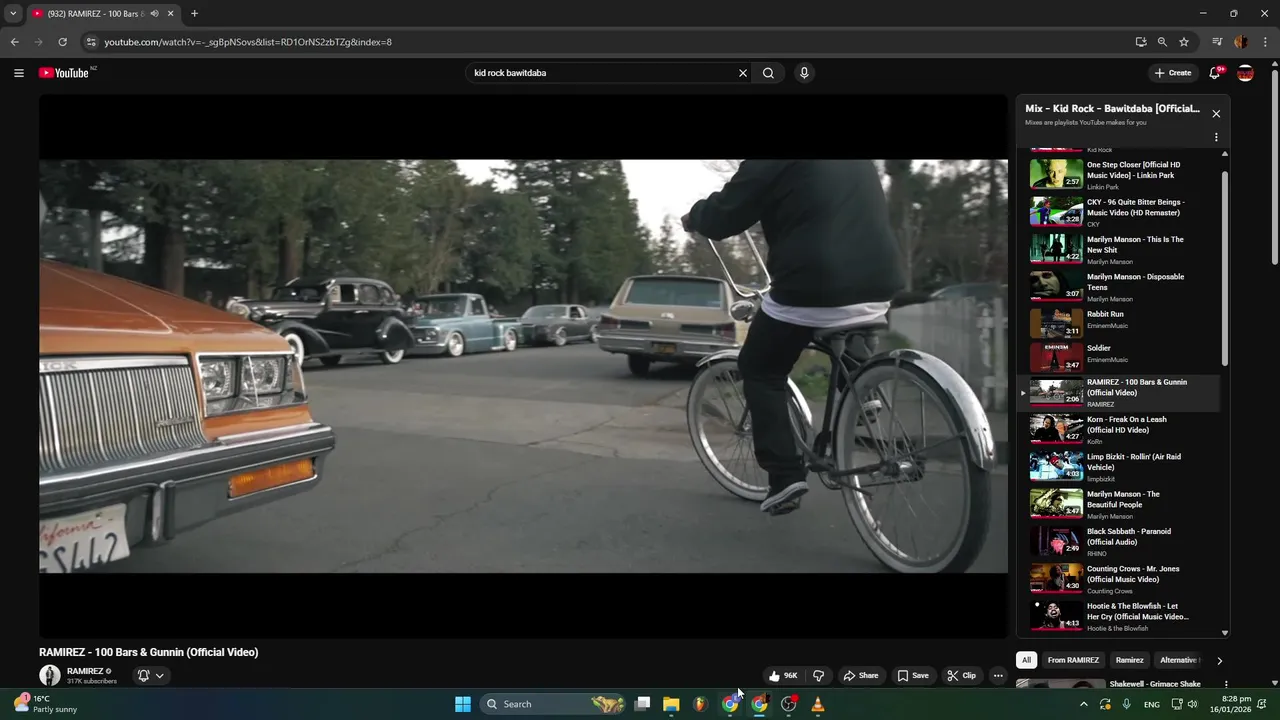1280x720 pixels.
Task: Mute tab via speaker icon on tab
Action: point(154,13)
